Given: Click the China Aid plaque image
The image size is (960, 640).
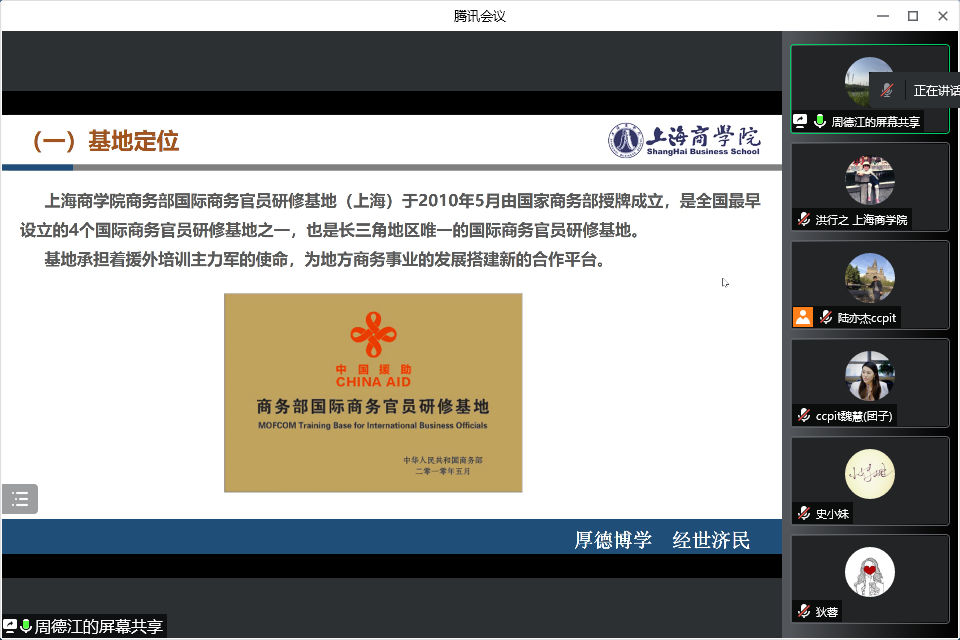Looking at the screenshot, I should tap(373, 393).
